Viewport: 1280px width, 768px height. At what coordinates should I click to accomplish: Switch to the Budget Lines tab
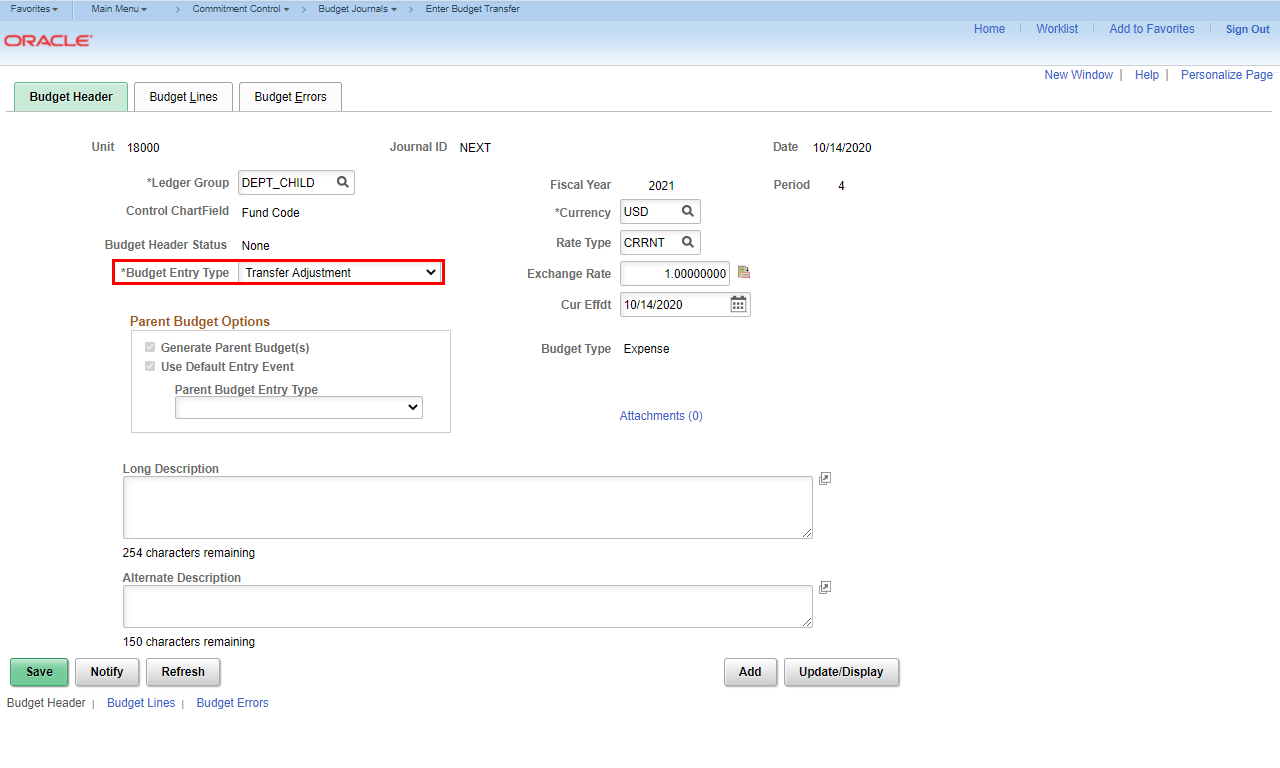point(183,97)
